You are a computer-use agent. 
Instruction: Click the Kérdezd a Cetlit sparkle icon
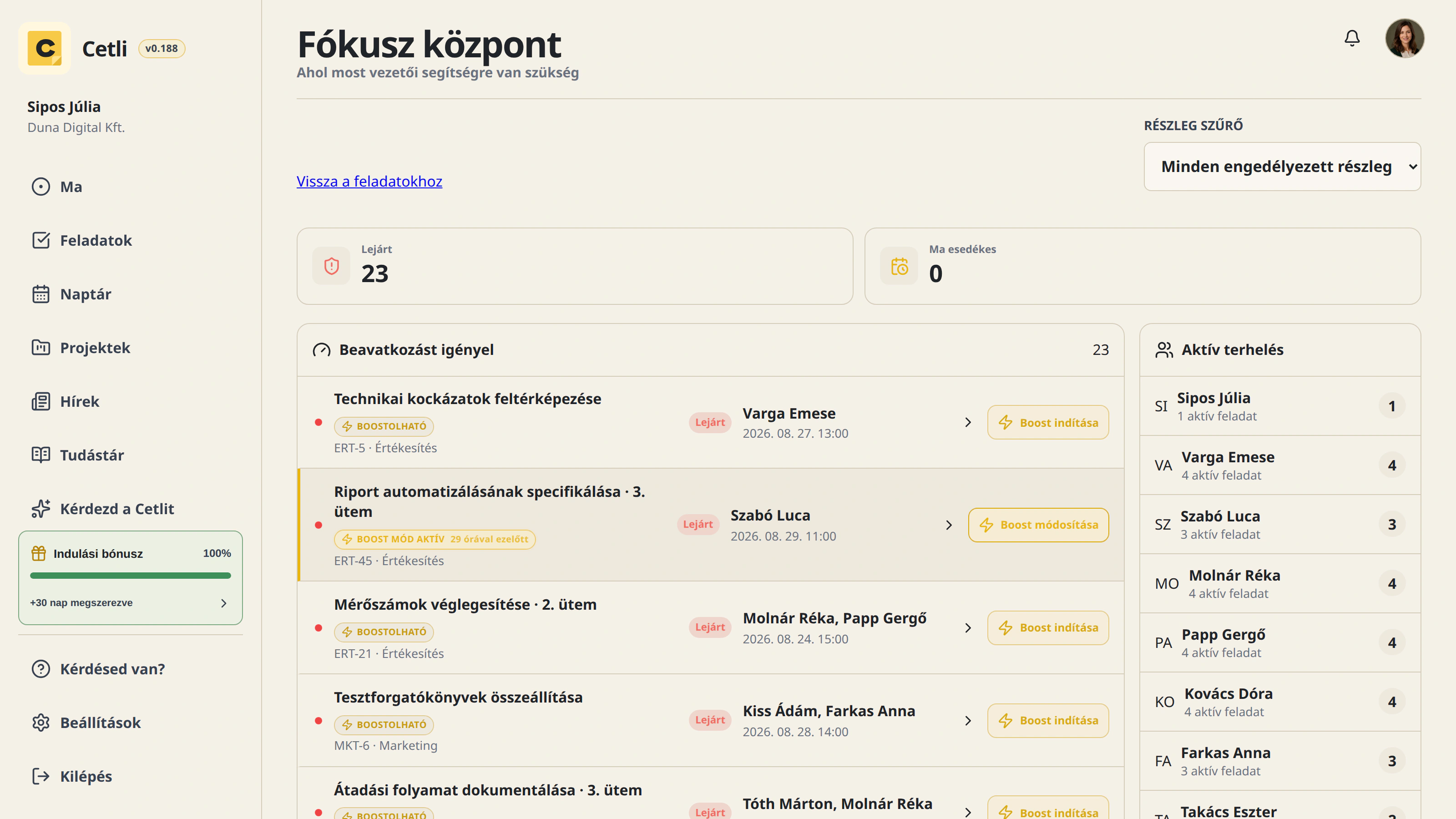[40, 509]
